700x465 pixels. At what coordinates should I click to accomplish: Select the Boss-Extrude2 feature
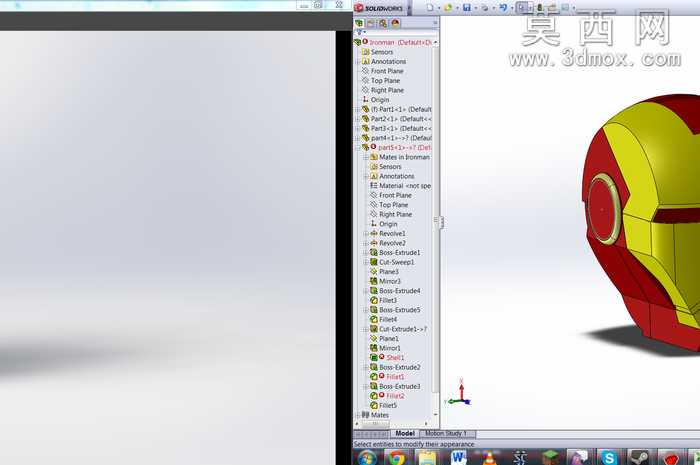(395, 367)
